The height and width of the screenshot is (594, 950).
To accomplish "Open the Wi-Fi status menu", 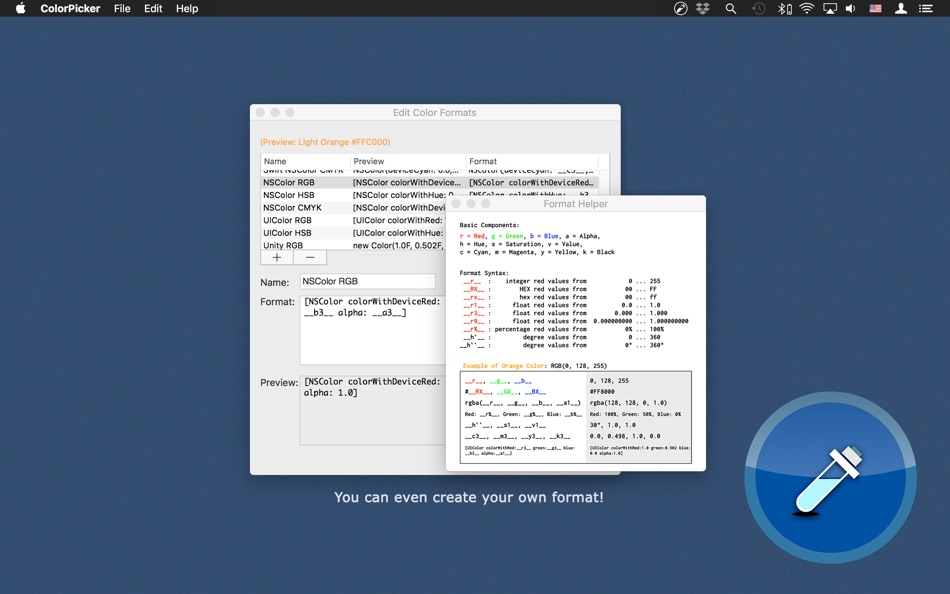I will click(807, 8).
